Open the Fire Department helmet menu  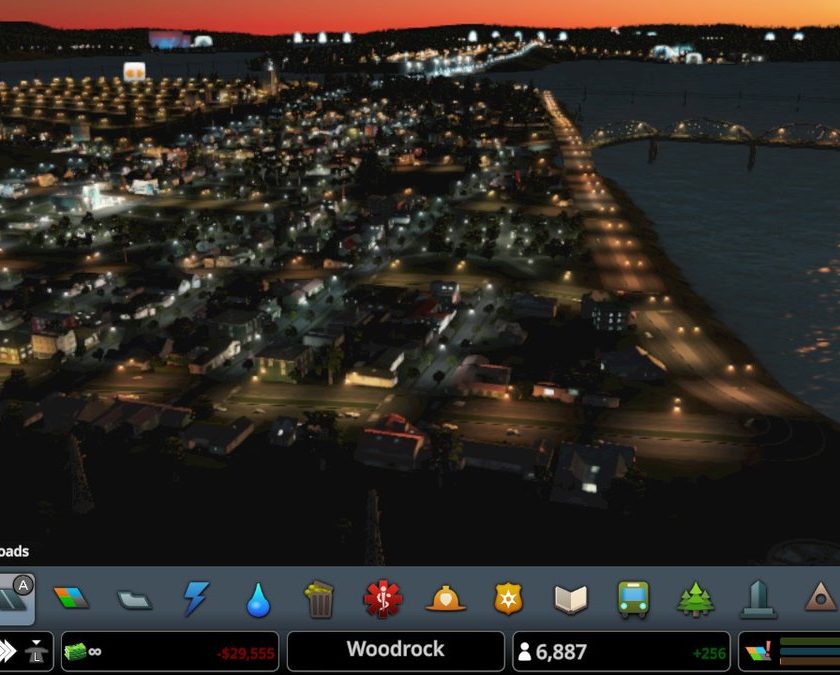(x=445, y=599)
